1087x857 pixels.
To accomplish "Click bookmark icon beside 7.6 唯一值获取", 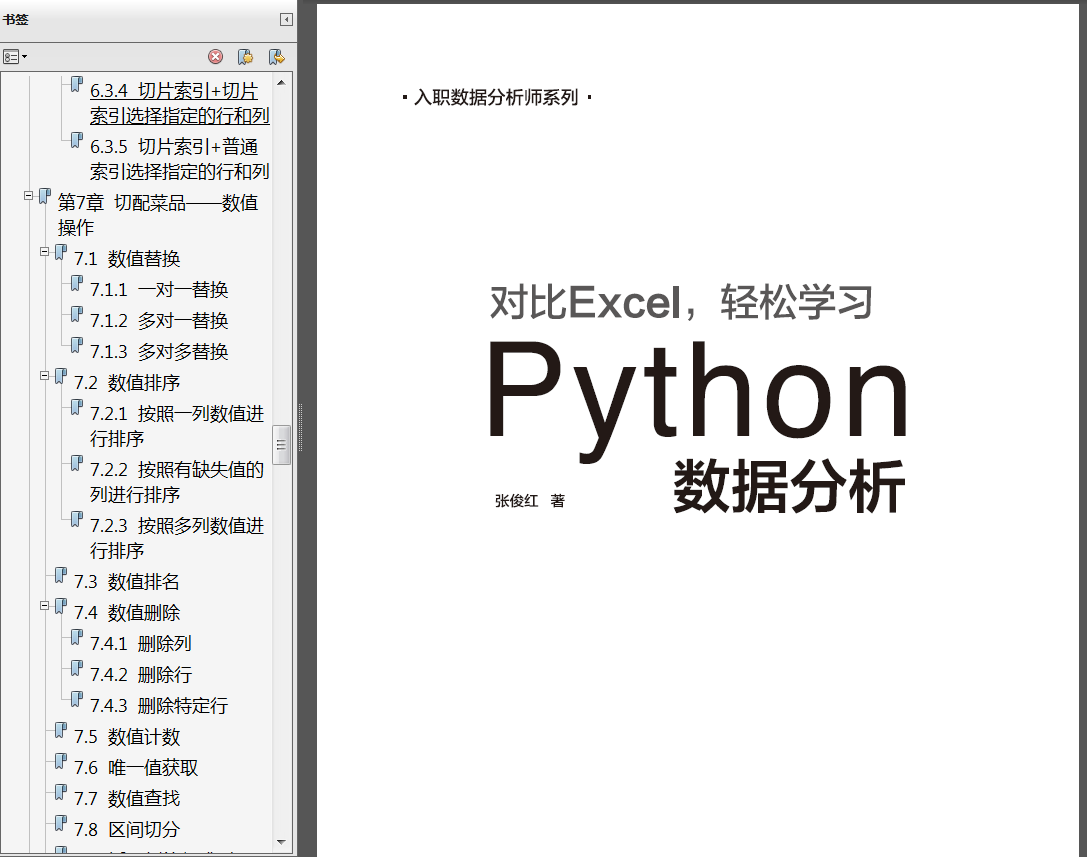I will tap(61, 761).
